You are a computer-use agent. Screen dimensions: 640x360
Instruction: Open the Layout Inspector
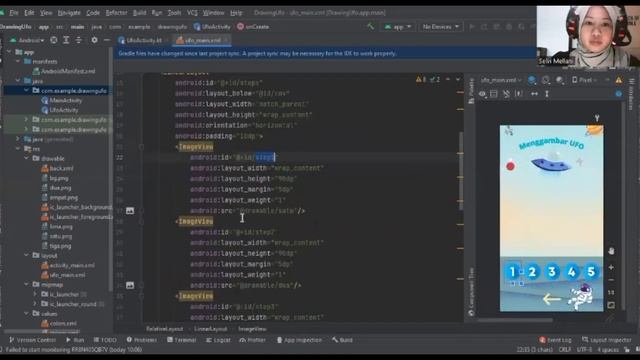pos(607,340)
